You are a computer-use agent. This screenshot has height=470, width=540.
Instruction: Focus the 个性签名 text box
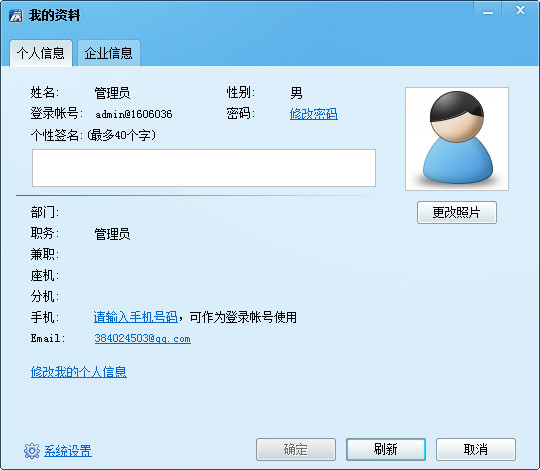tap(204, 168)
